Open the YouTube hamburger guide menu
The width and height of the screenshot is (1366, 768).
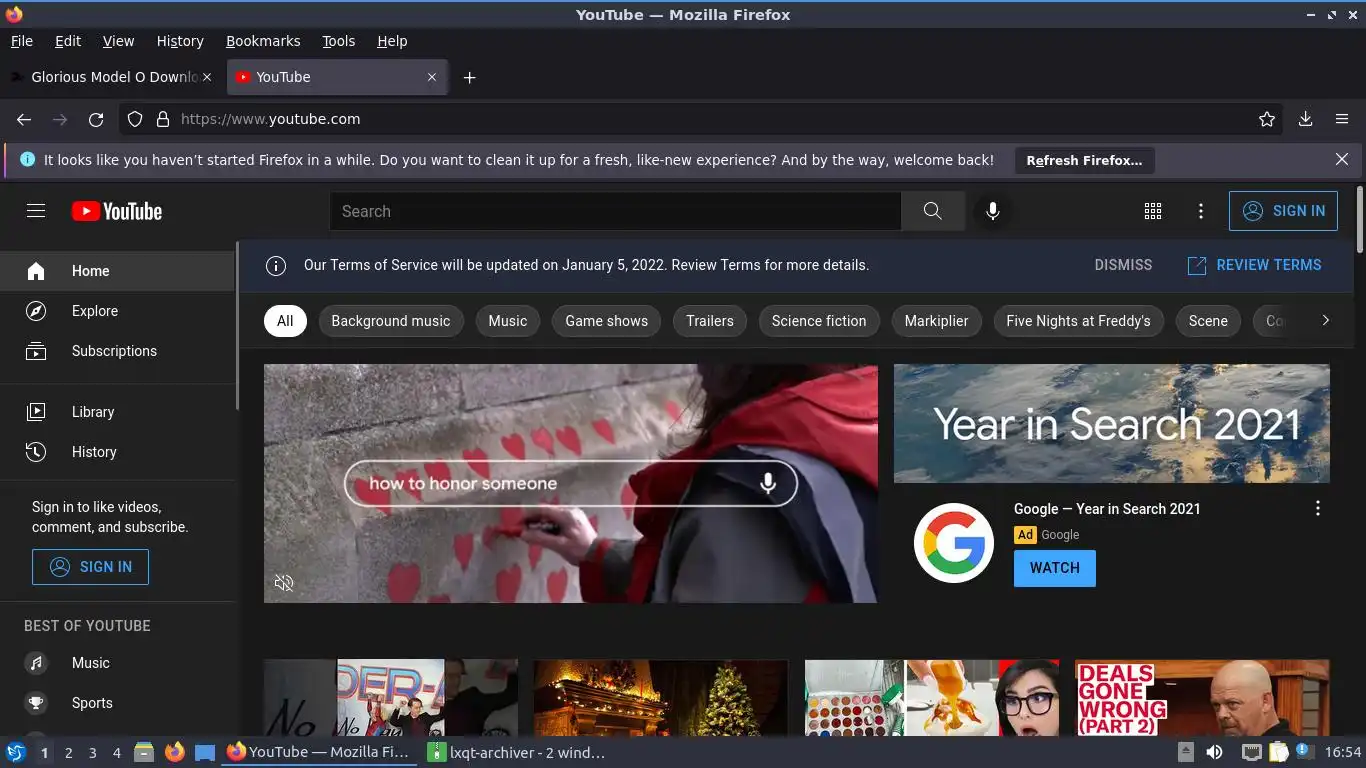point(36,211)
